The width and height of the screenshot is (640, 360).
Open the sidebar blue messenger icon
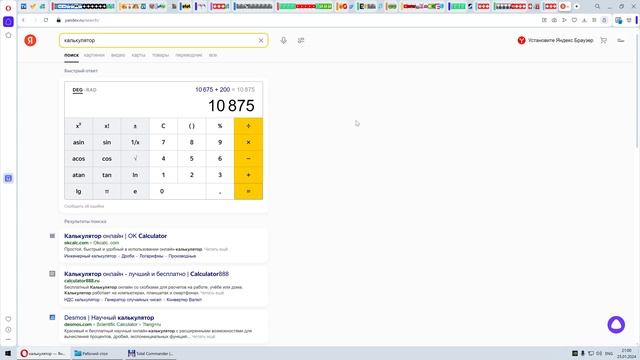point(8,178)
